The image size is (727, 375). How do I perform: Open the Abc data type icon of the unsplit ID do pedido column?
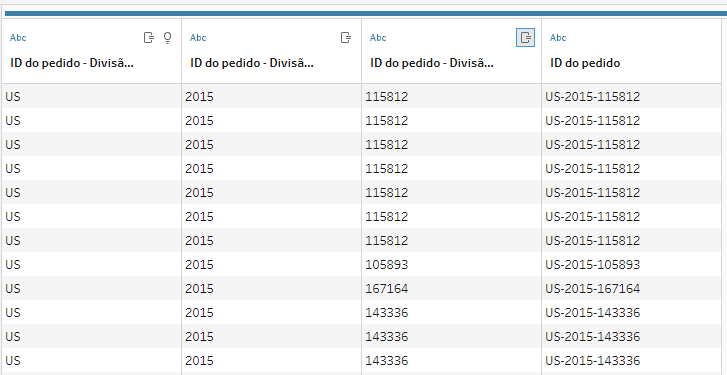click(558, 38)
